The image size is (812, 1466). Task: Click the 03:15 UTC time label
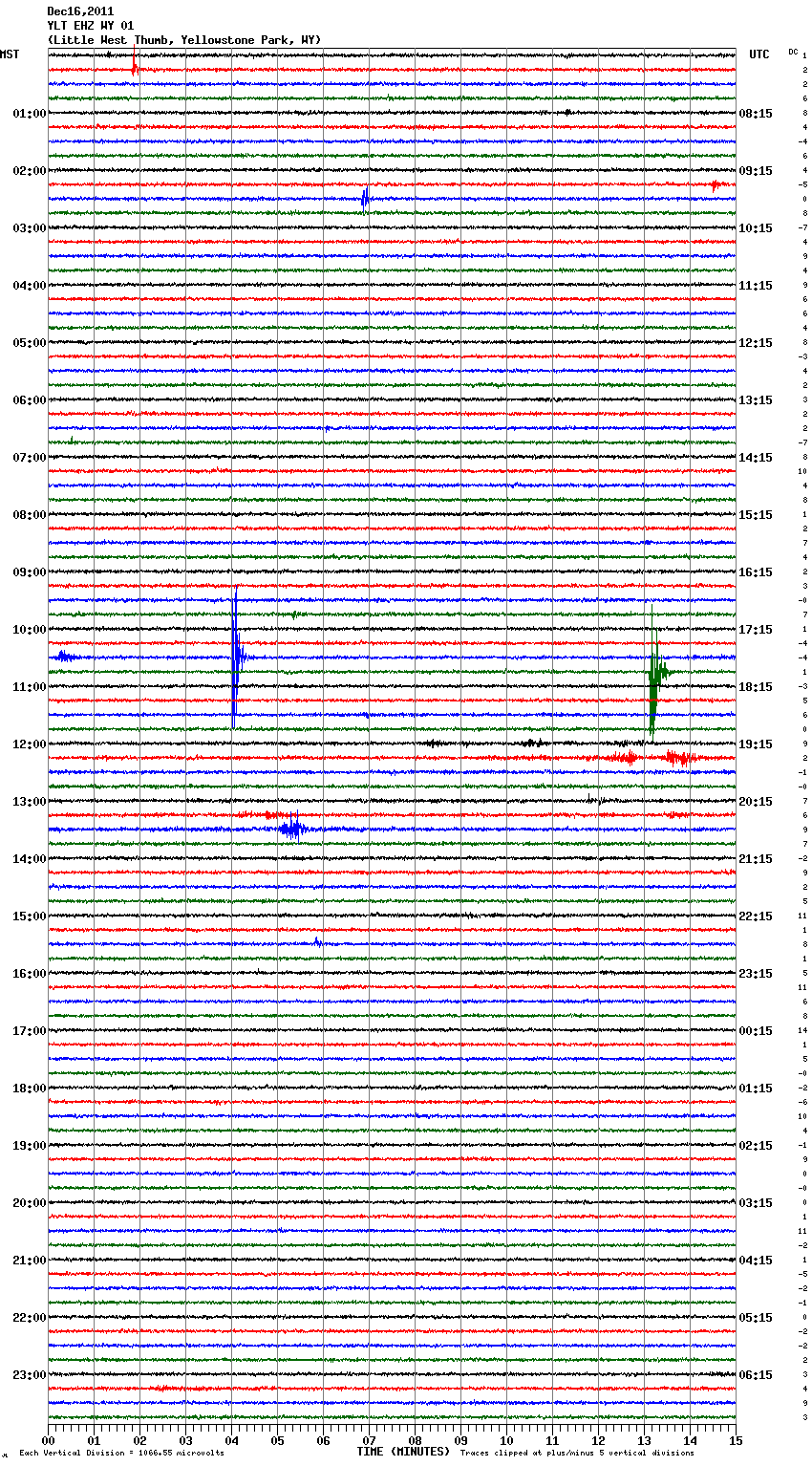[756, 1203]
